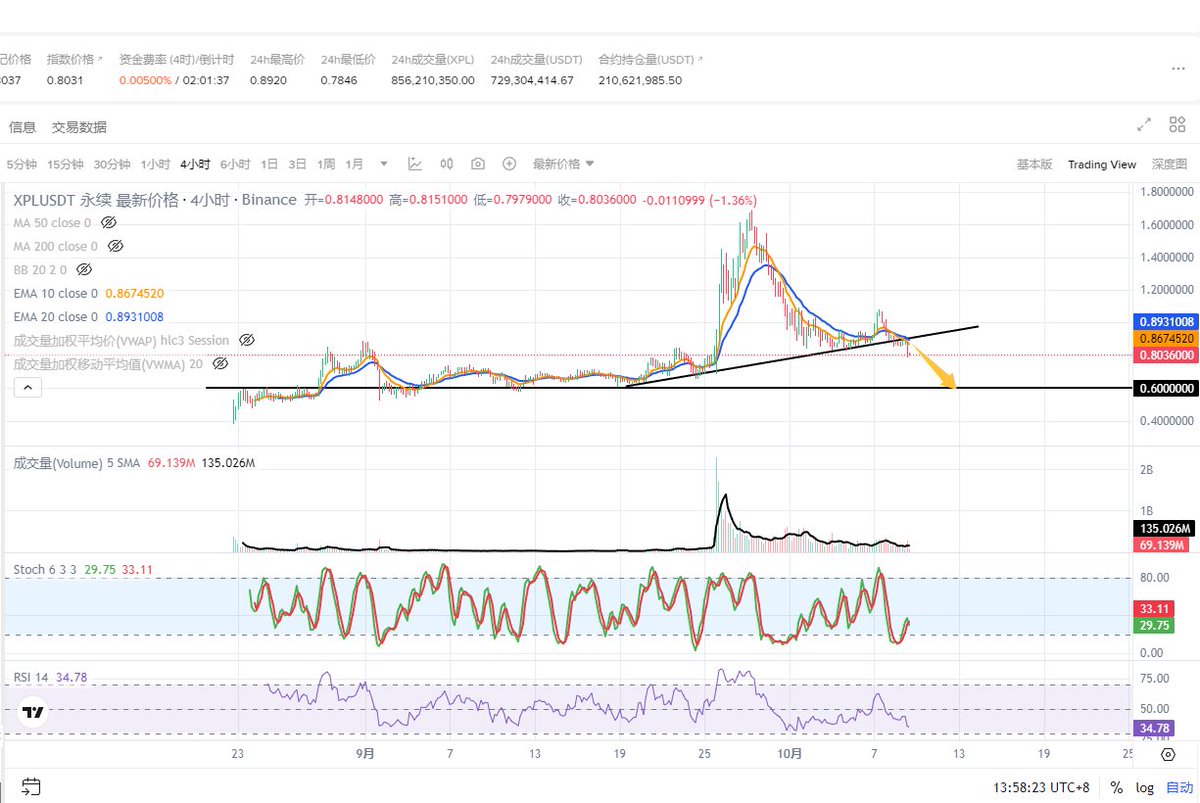Select the 4小时 timeframe
This screenshot has width=1200, height=803.
point(195,164)
